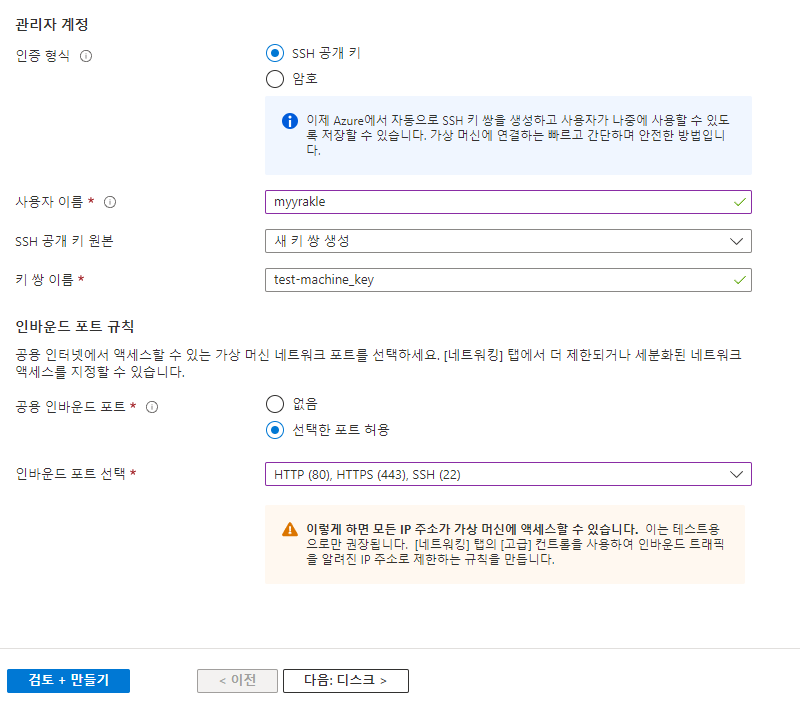Click orange warning triangle icon
This screenshot has width=800, height=703.
(290, 529)
